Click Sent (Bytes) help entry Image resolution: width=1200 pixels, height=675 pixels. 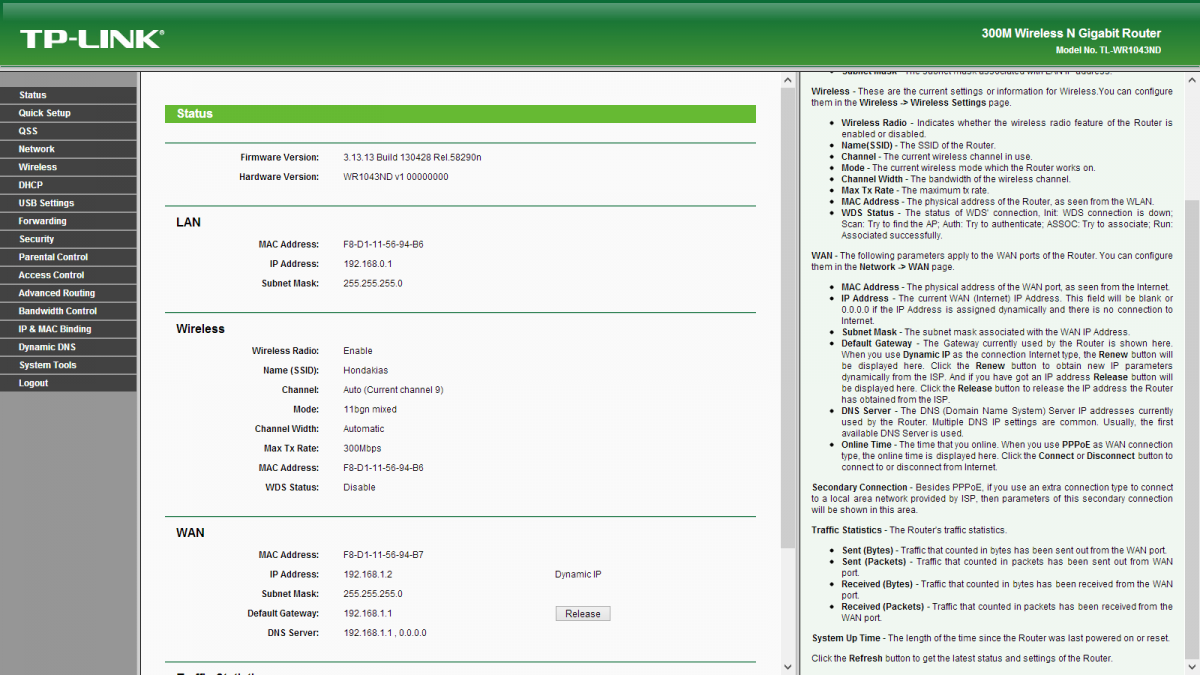click(1003, 550)
